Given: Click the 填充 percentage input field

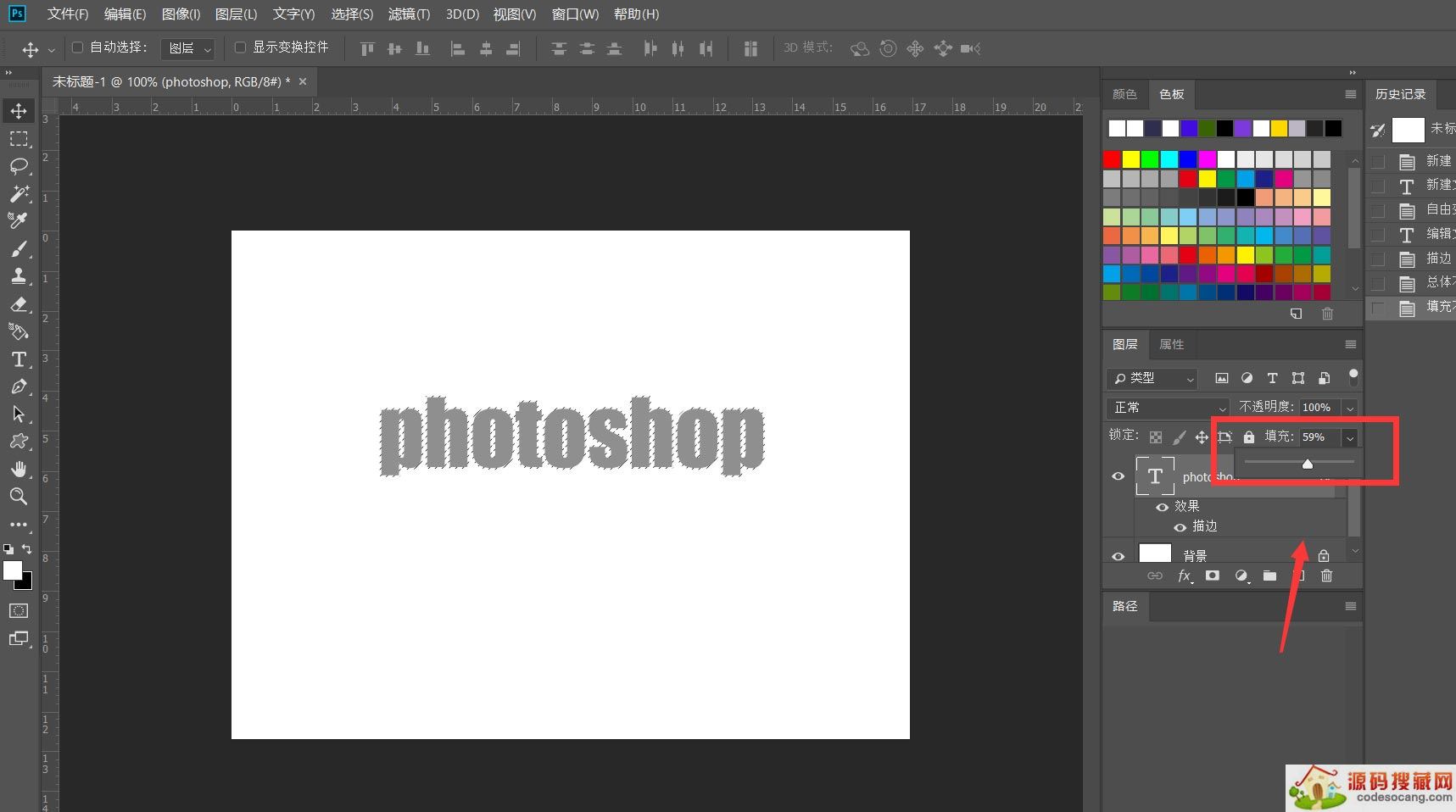Looking at the screenshot, I should [1319, 437].
